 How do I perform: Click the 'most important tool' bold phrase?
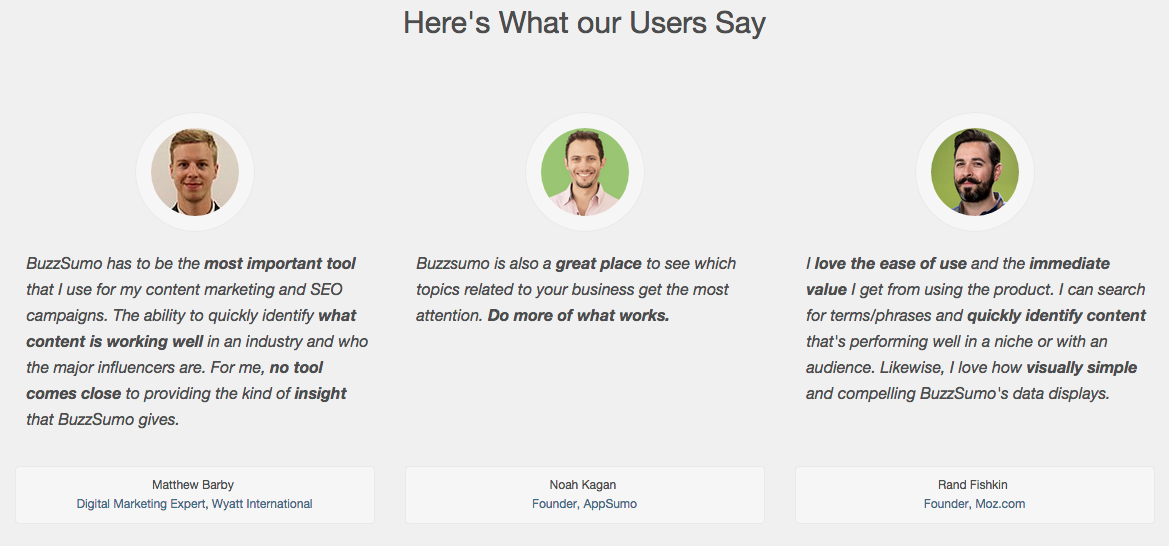click(280, 263)
